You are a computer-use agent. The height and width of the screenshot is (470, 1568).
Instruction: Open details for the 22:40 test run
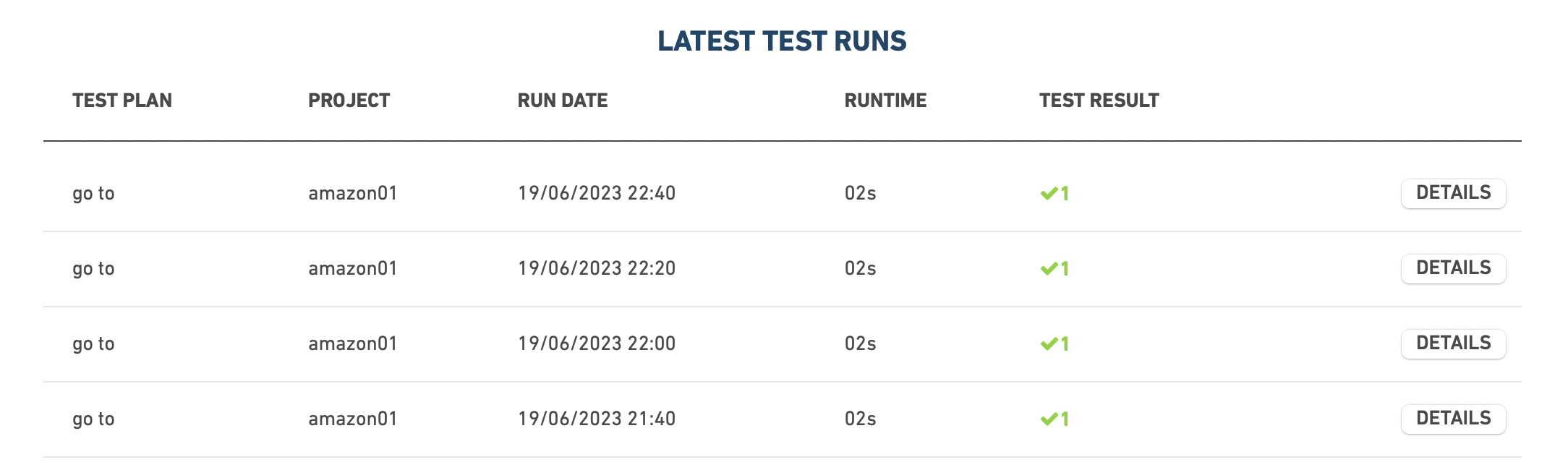point(1453,193)
